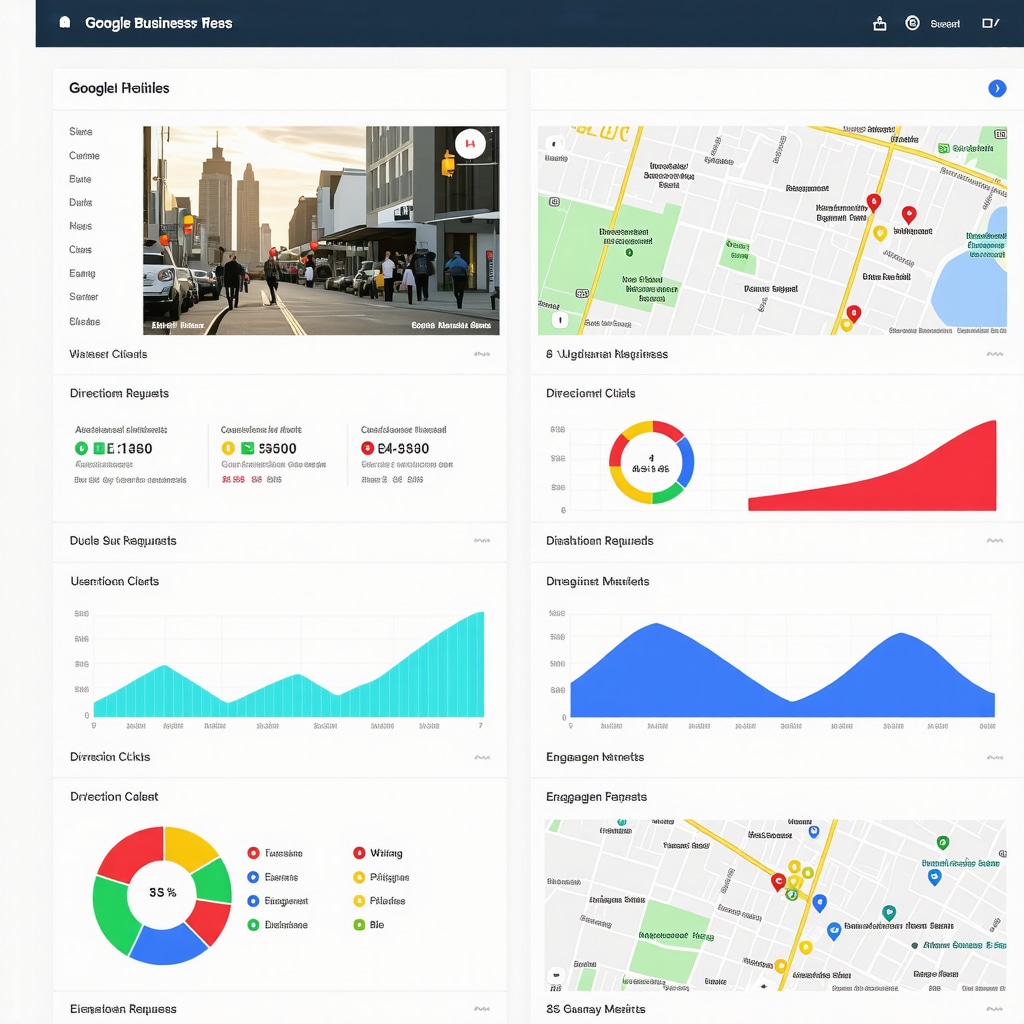Click the white round H badge on street photo
The width and height of the screenshot is (1024, 1024).
pyautogui.click(x=470, y=144)
